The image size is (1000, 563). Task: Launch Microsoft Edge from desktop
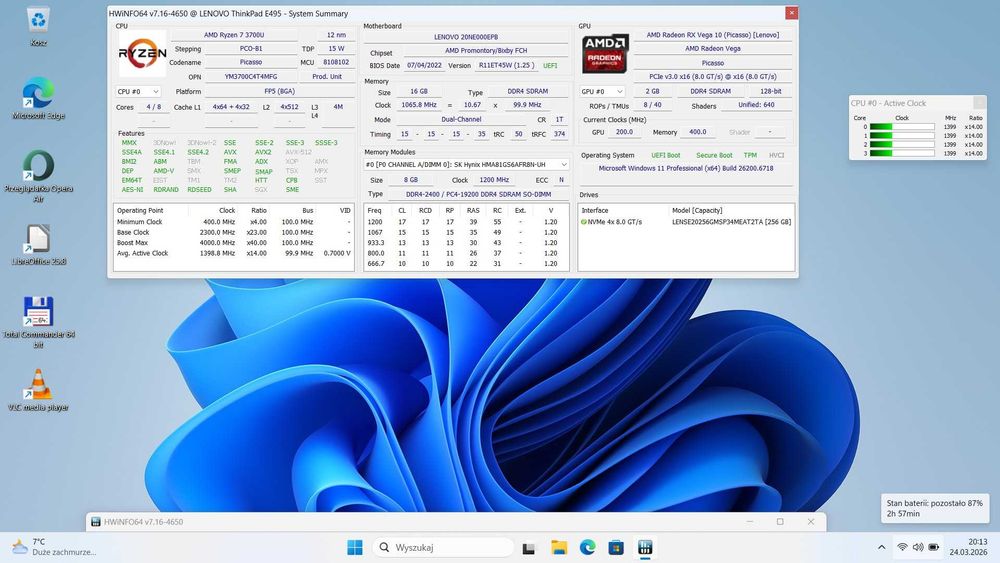click(38, 99)
